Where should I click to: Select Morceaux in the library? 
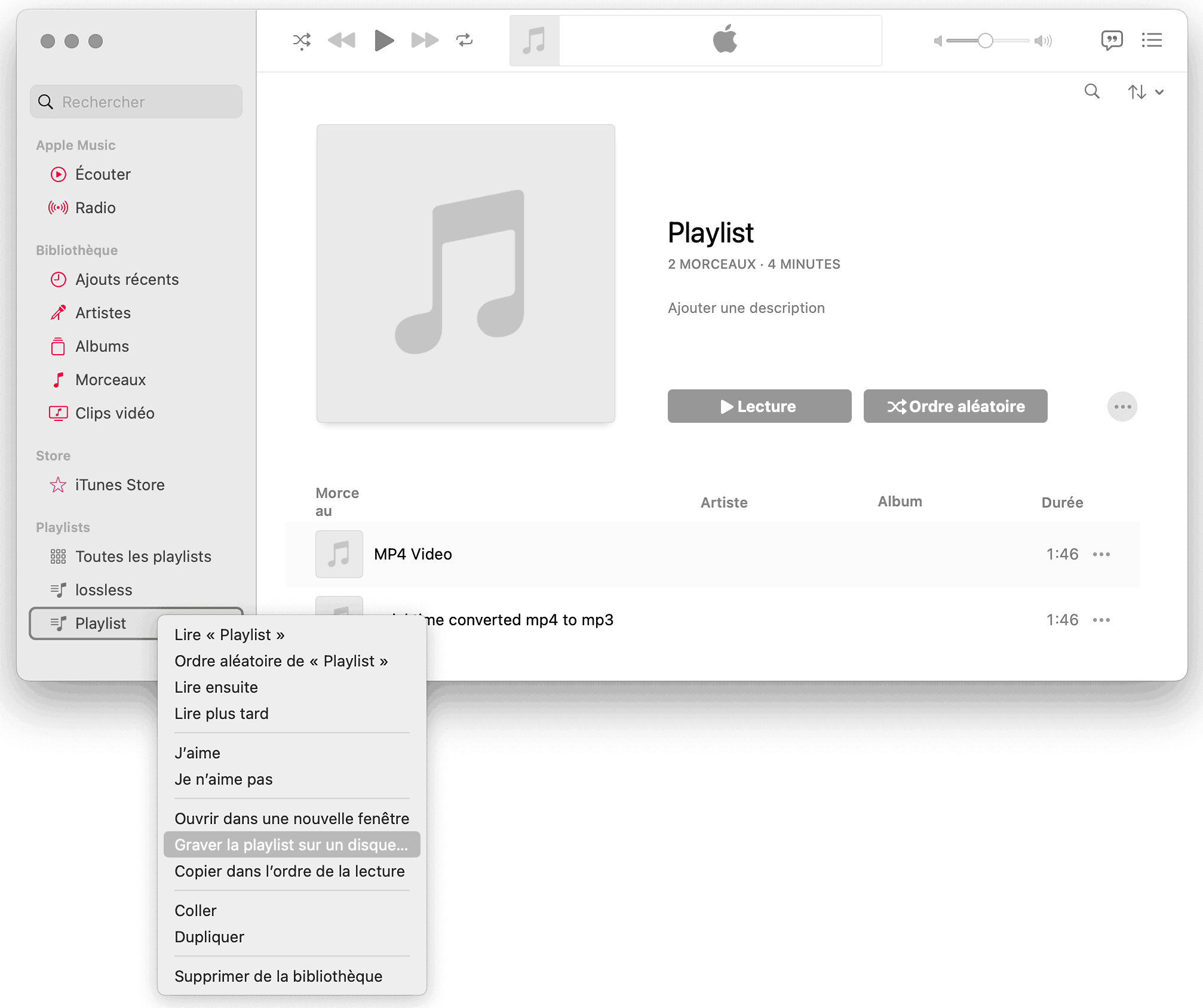click(136, 380)
